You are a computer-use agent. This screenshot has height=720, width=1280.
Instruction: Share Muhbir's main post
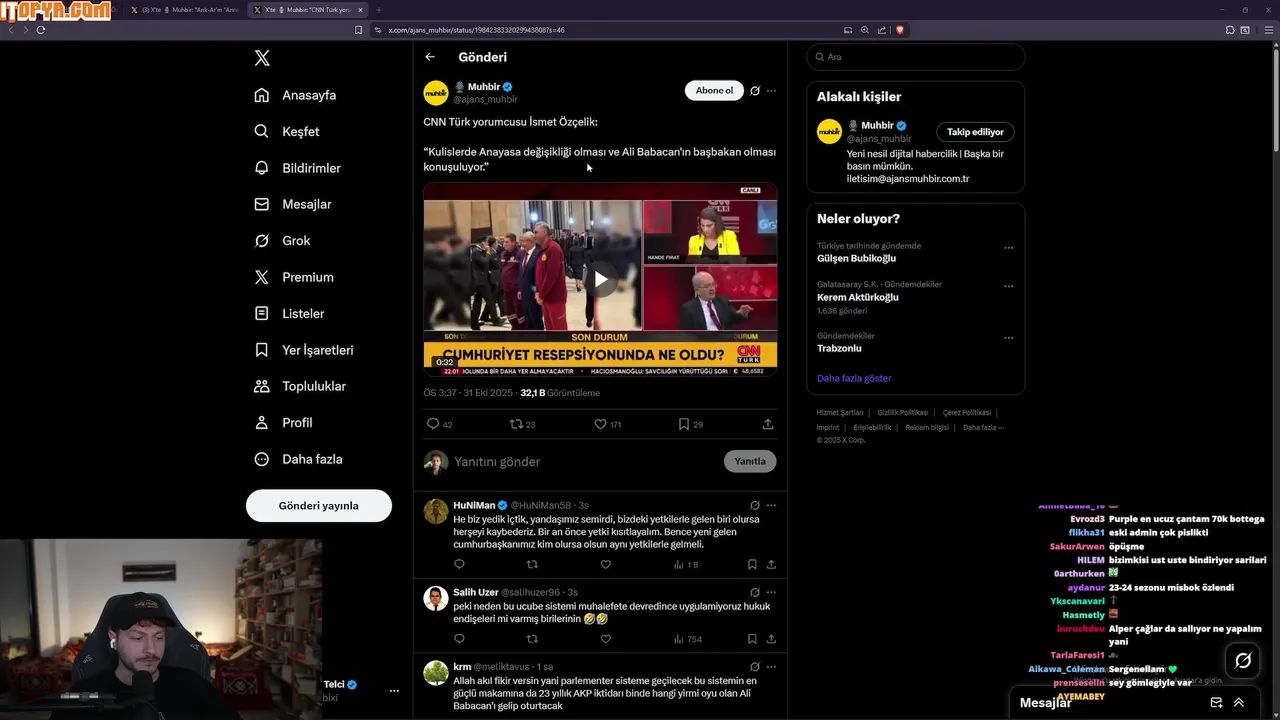768,424
